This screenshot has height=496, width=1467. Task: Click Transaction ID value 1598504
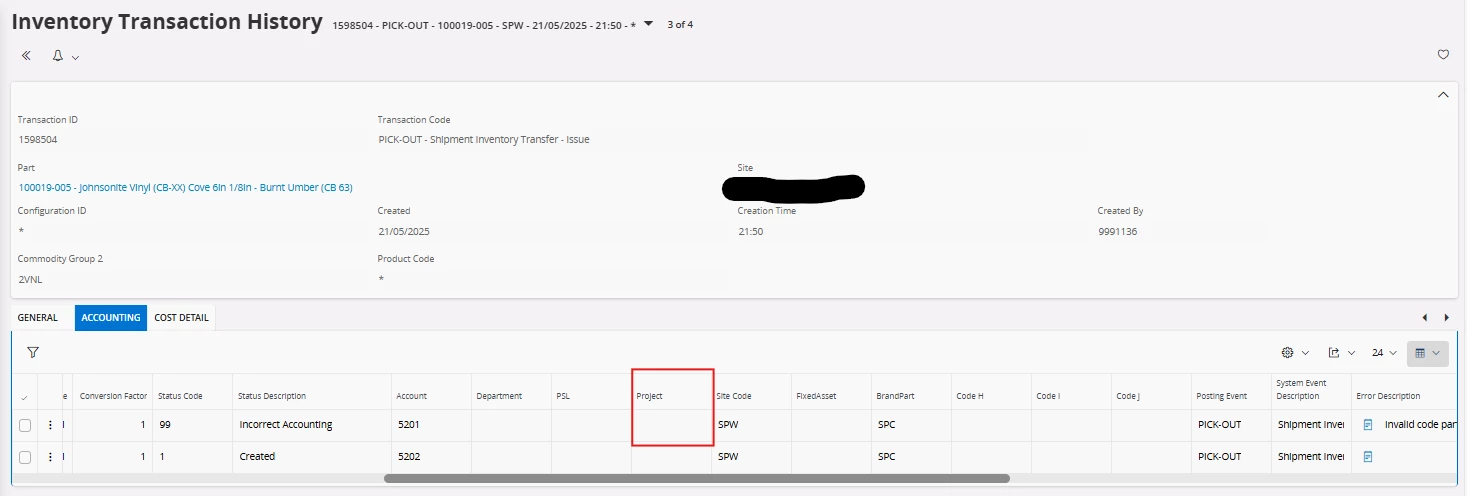tap(37, 140)
